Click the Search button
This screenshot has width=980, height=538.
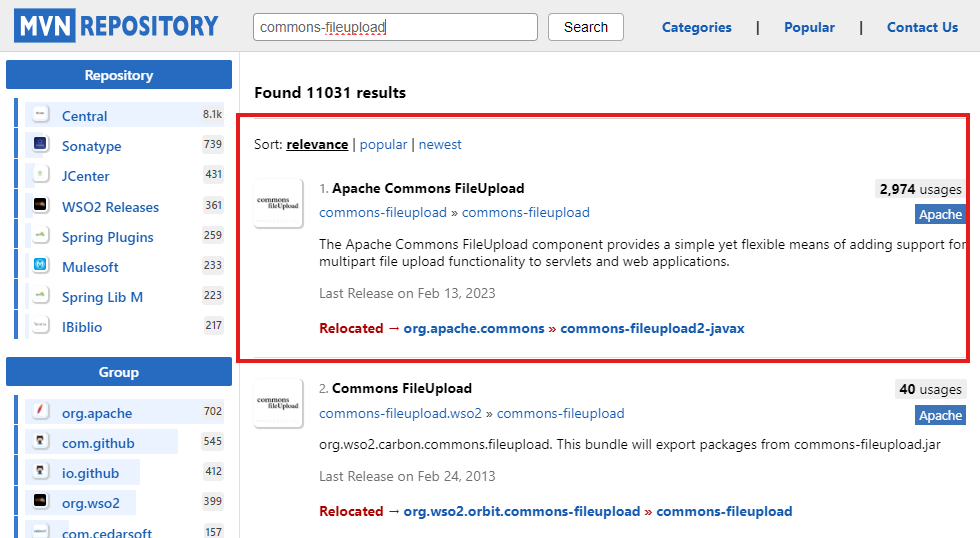pyautogui.click(x=586, y=27)
